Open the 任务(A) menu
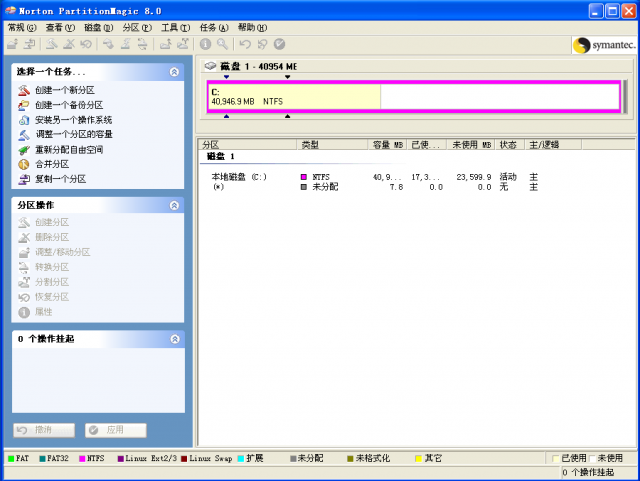Screen dimensions: 640x481 pyautogui.click(x=214, y=27)
